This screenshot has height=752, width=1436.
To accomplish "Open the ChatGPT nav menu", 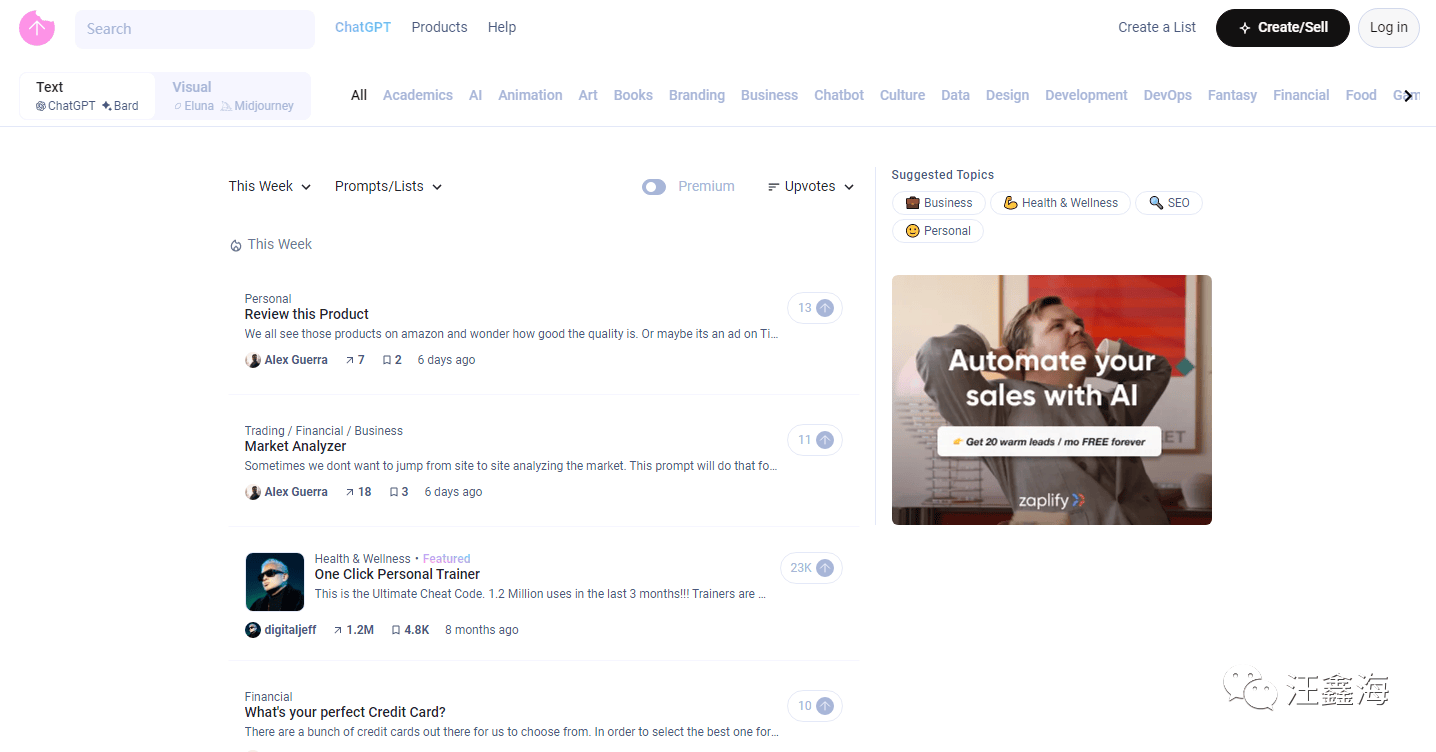I will [363, 27].
